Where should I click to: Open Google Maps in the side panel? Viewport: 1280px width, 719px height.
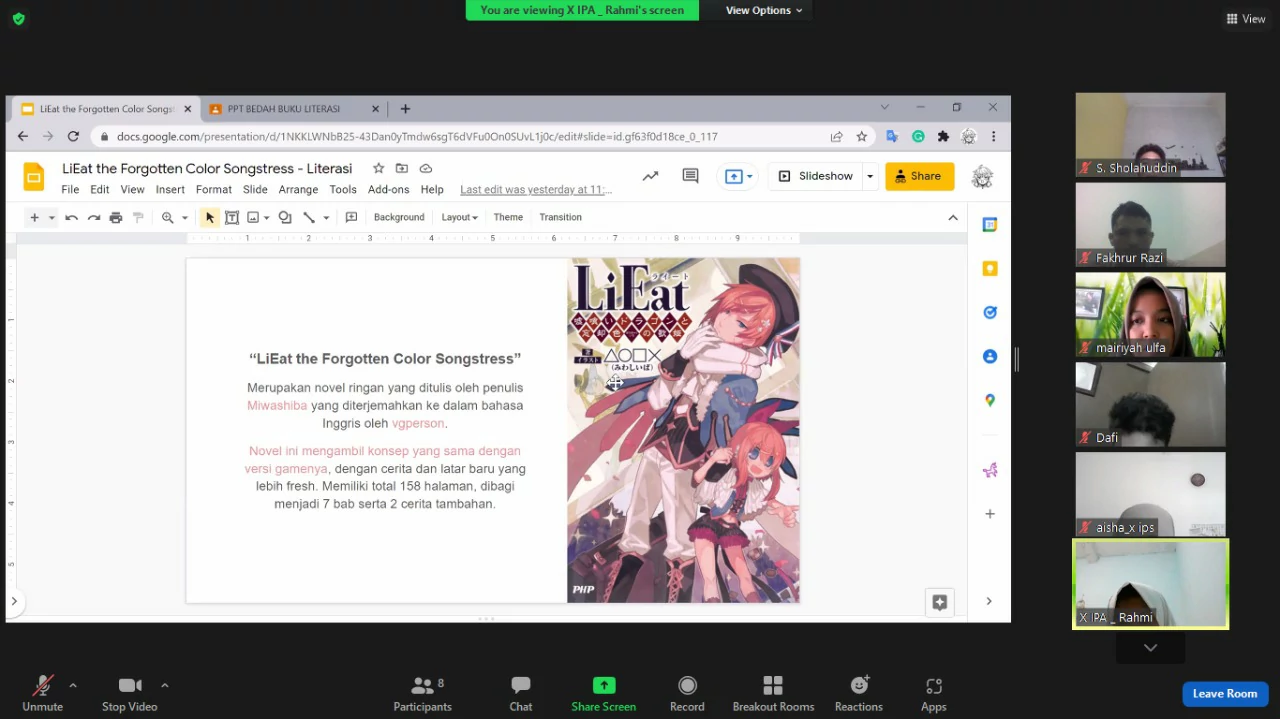(990, 400)
